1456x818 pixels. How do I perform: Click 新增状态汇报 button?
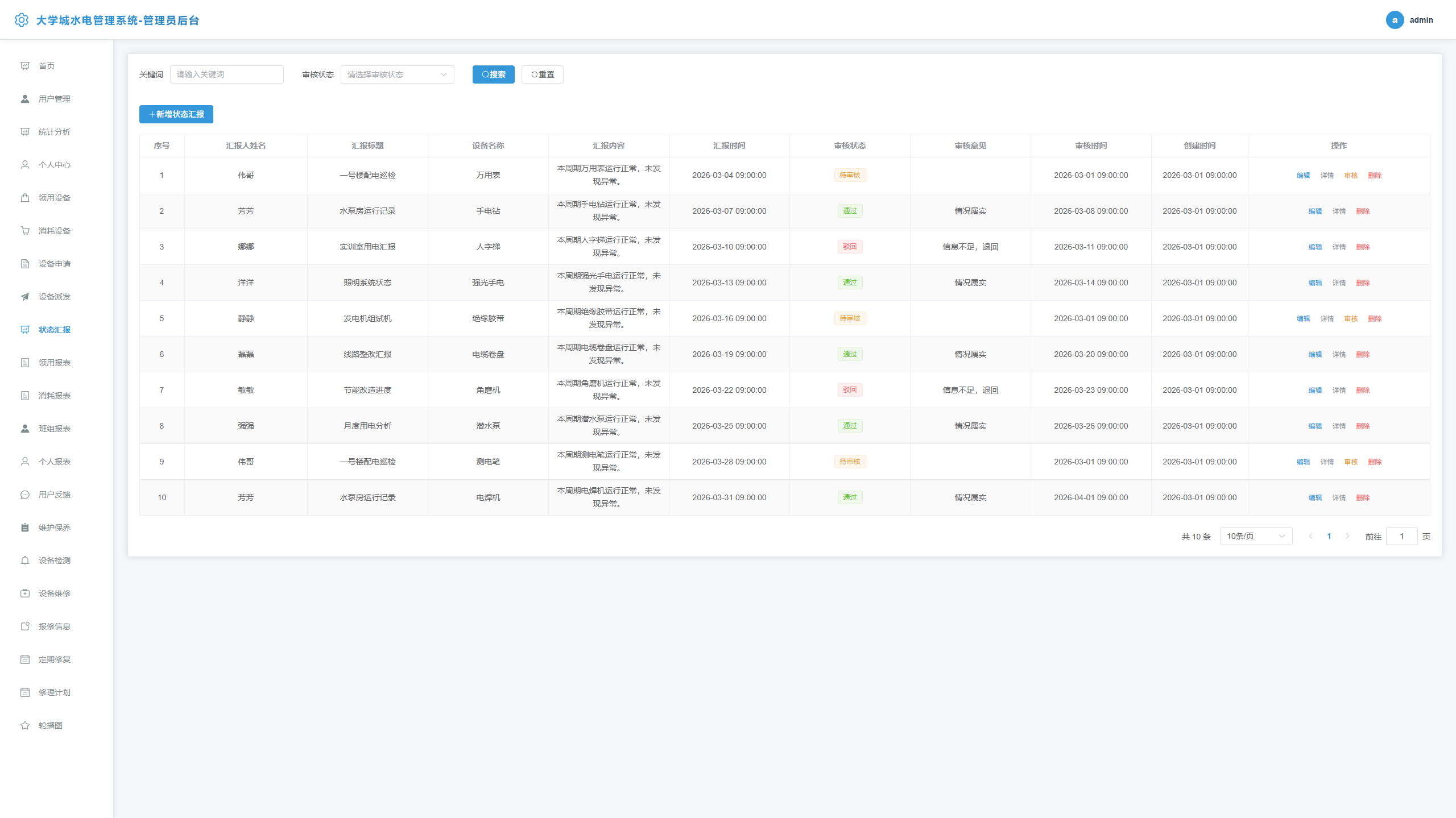pyautogui.click(x=176, y=114)
